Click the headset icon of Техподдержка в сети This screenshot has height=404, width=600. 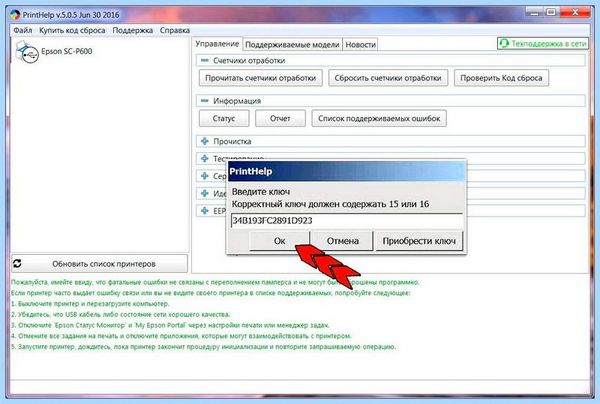[x=504, y=44]
